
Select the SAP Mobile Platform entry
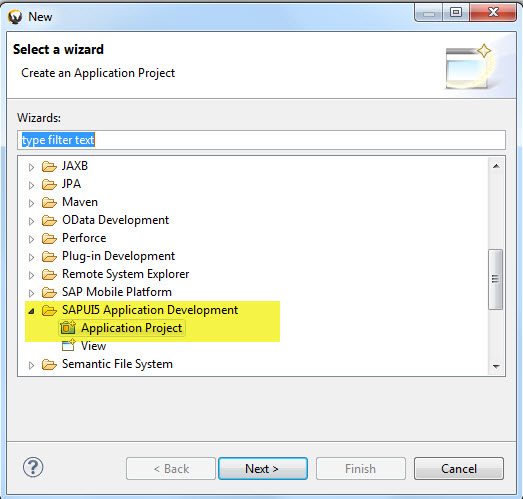117,292
